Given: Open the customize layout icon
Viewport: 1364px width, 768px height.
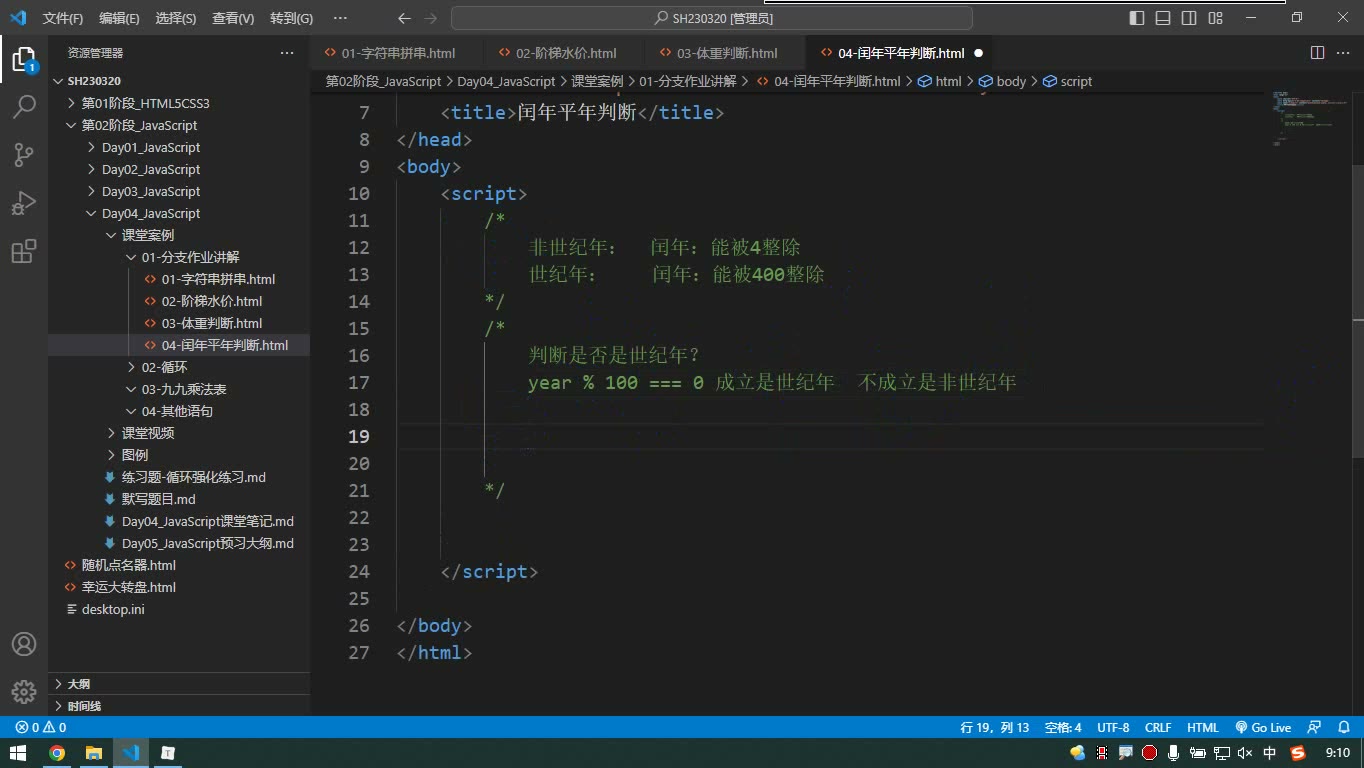Looking at the screenshot, I should (1215, 18).
